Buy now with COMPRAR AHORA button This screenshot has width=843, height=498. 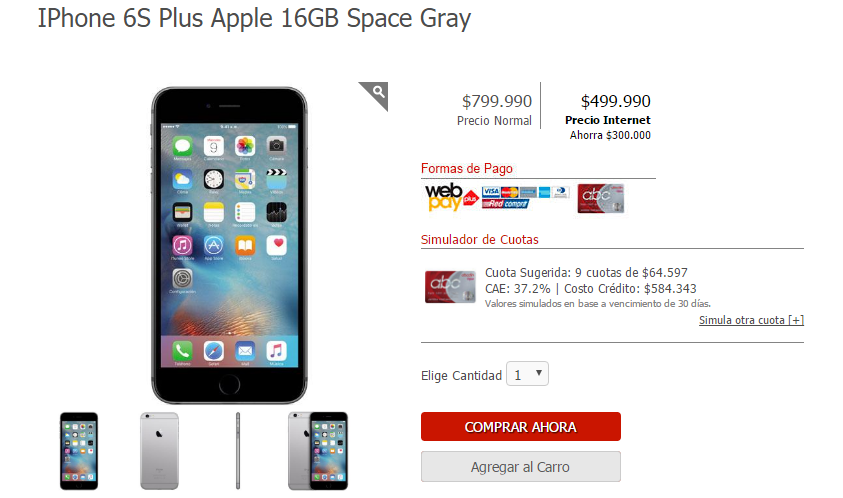pos(520,426)
